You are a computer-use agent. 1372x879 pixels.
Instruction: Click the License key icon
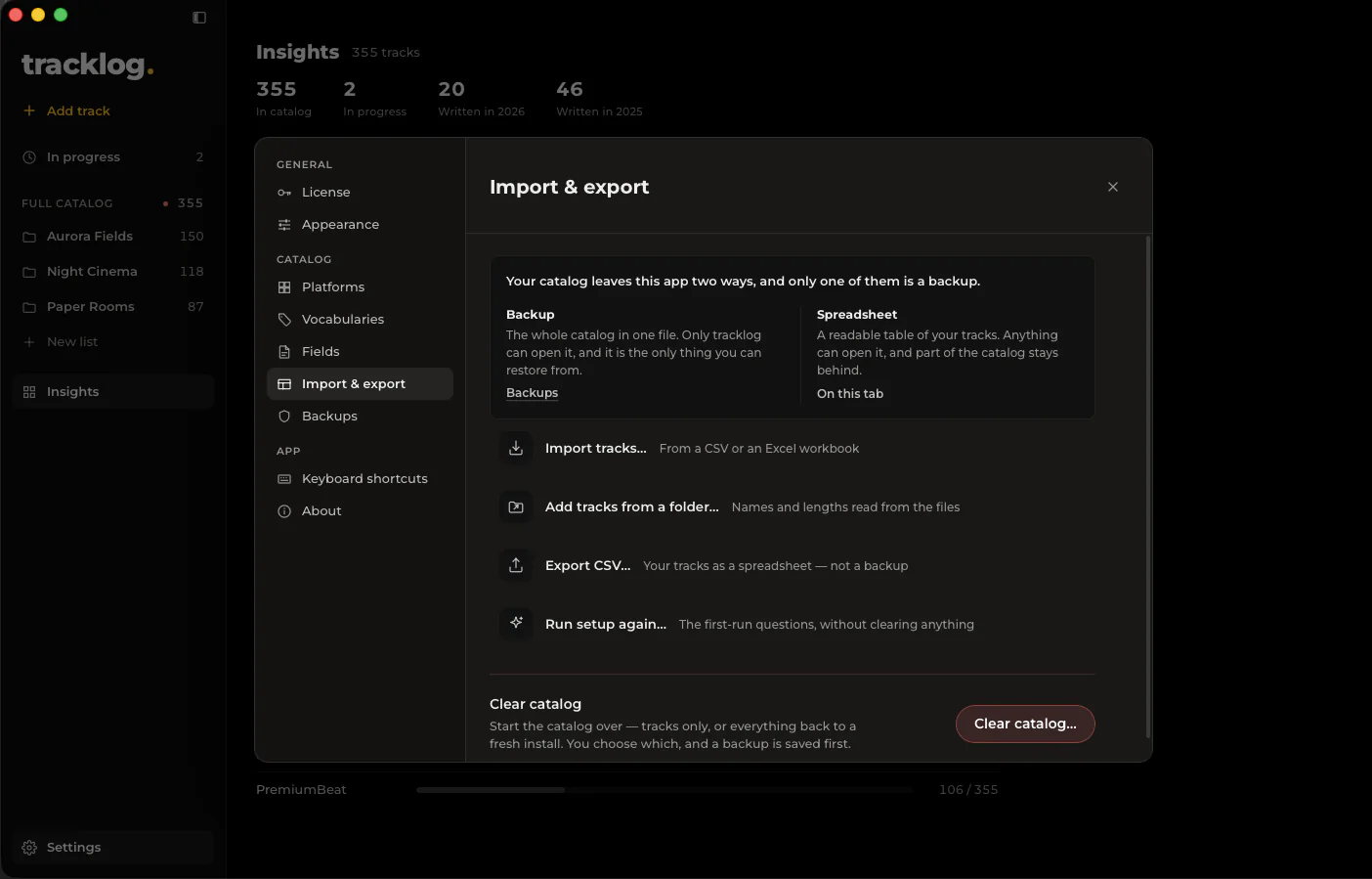(x=284, y=193)
